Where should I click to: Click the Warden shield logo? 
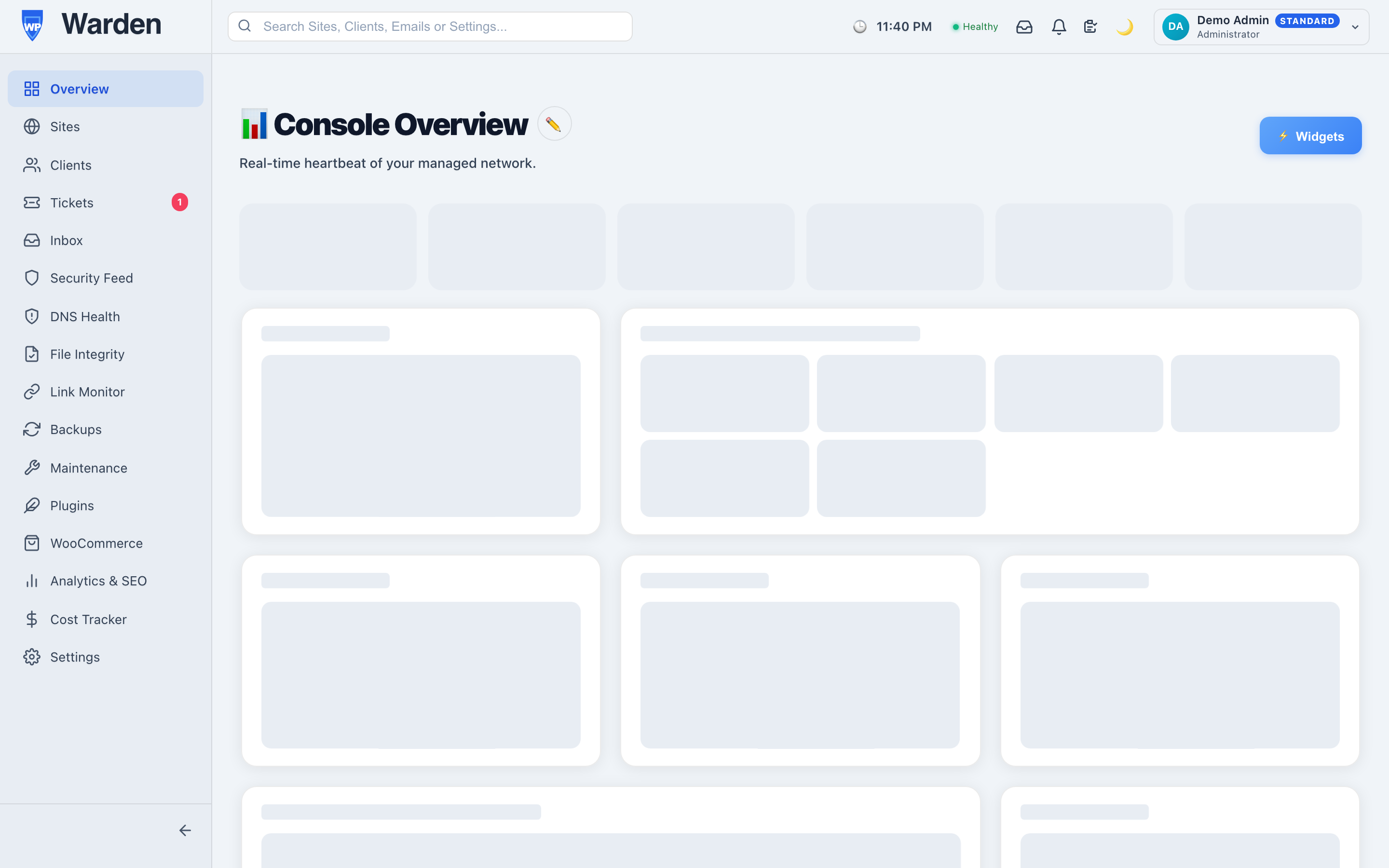32,26
